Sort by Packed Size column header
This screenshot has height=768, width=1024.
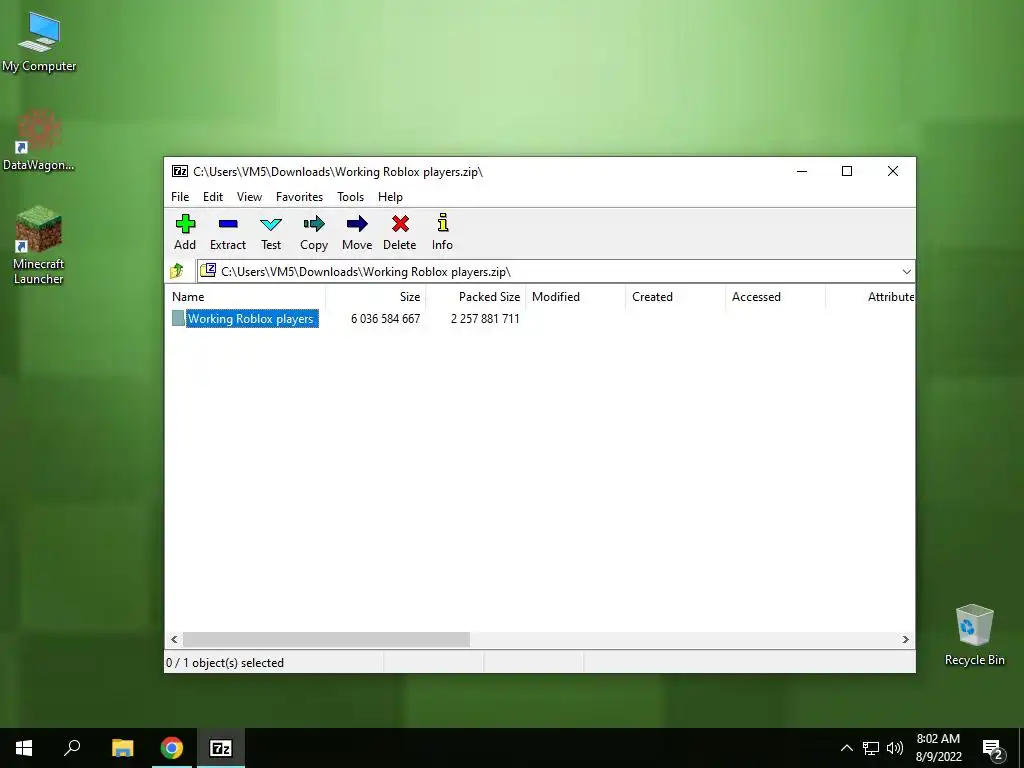click(475, 296)
